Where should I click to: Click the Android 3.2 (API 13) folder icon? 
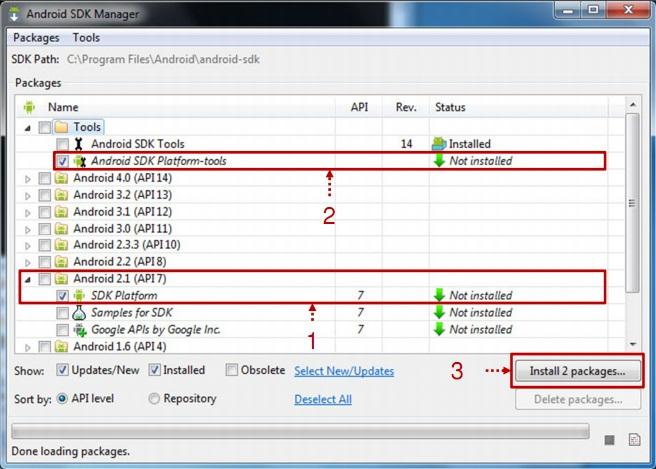[62, 195]
